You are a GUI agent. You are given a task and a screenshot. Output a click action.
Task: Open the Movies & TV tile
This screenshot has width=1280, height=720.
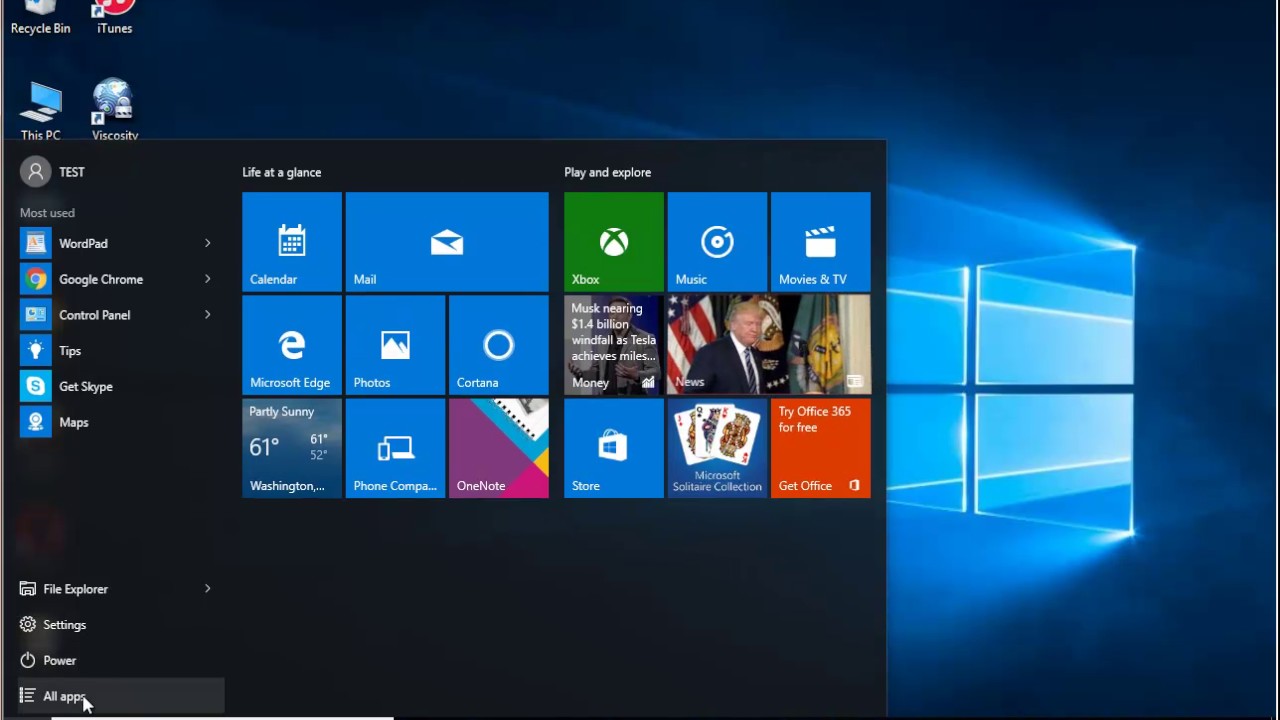(x=821, y=242)
